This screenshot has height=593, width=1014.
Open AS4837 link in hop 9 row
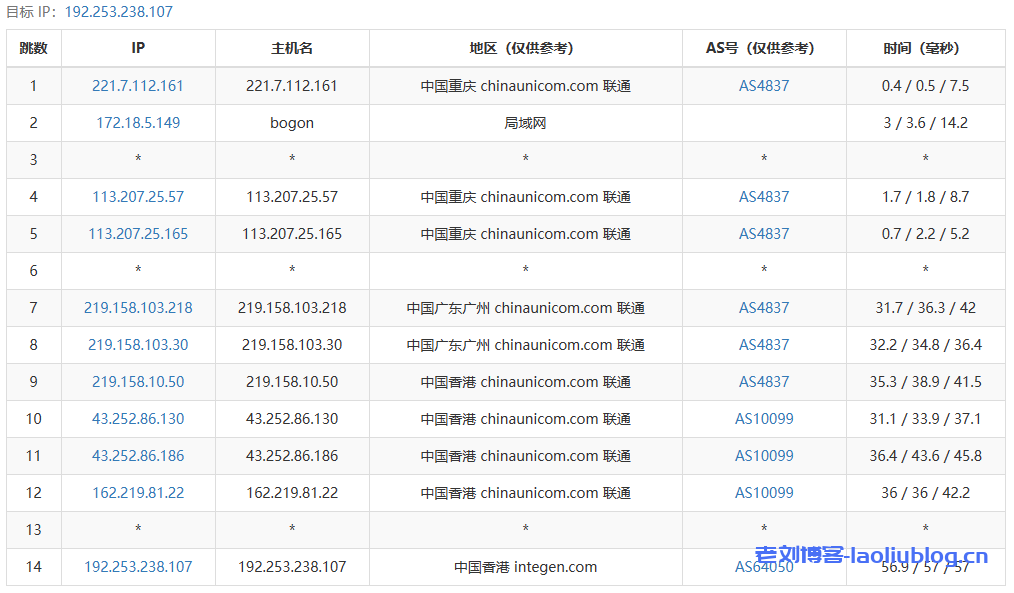coord(764,382)
